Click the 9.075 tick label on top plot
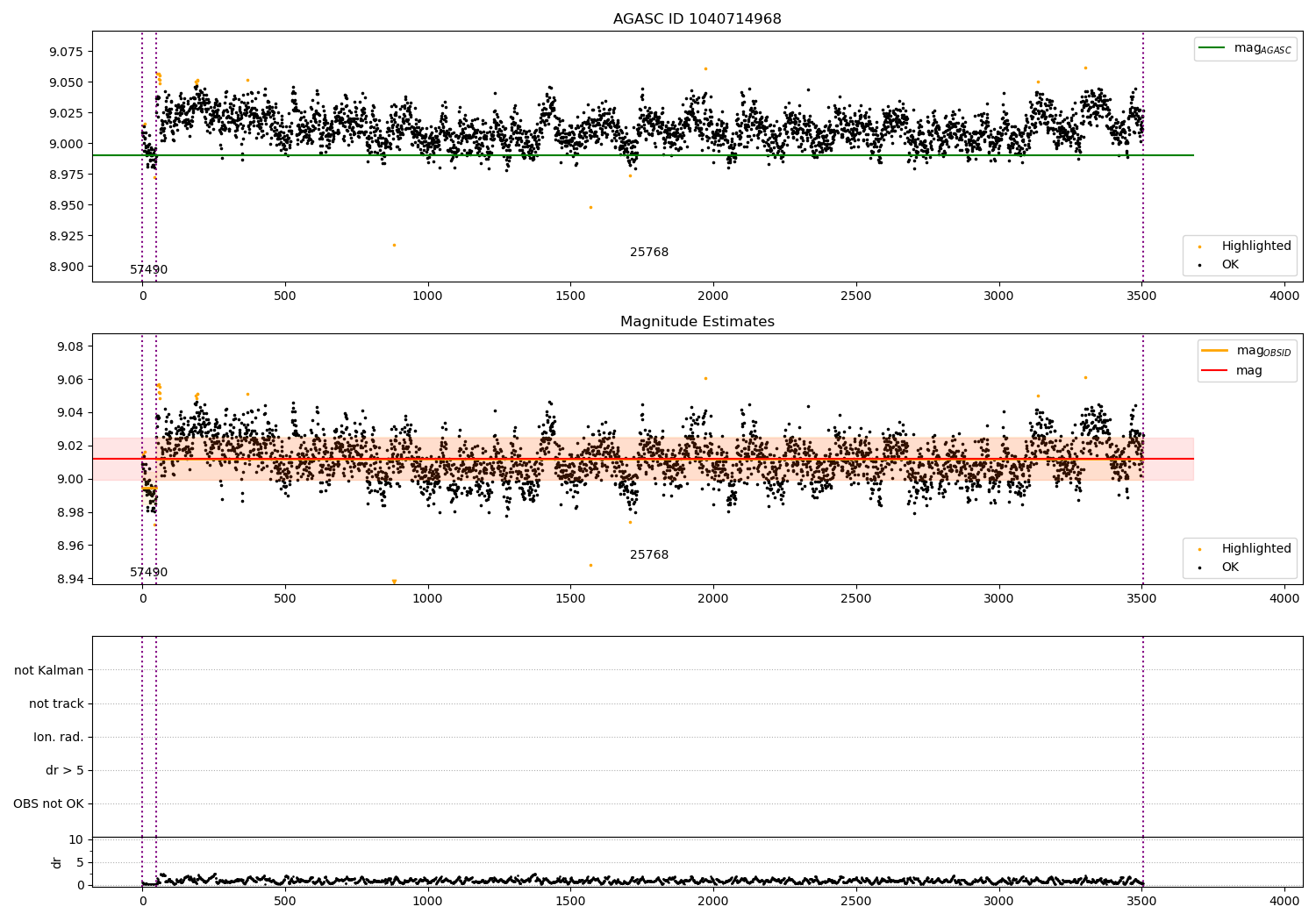 [x=66, y=52]
